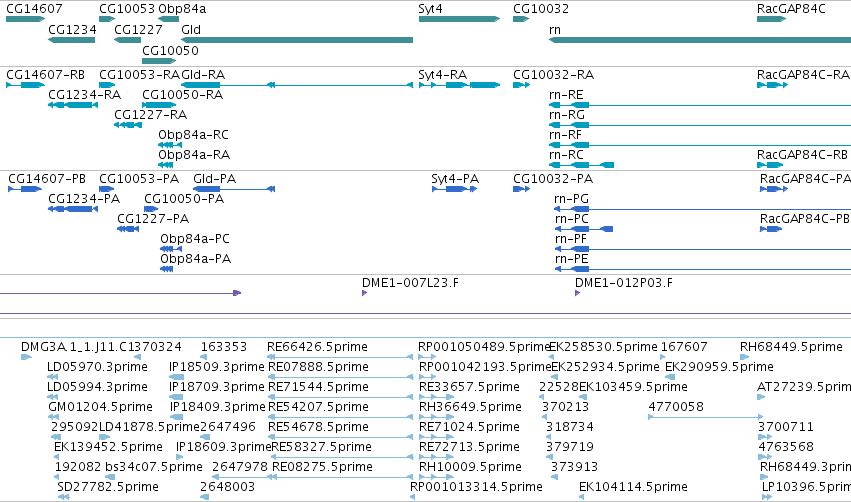Screen dimensions: 851x502
Task: Click EST label EK290959.5prime
Action: tap(719, 367)
